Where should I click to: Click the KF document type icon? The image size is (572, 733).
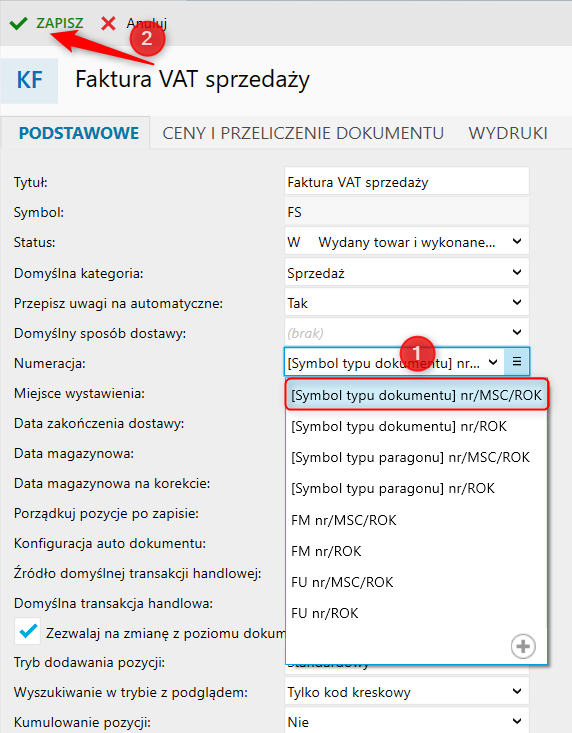29,80
